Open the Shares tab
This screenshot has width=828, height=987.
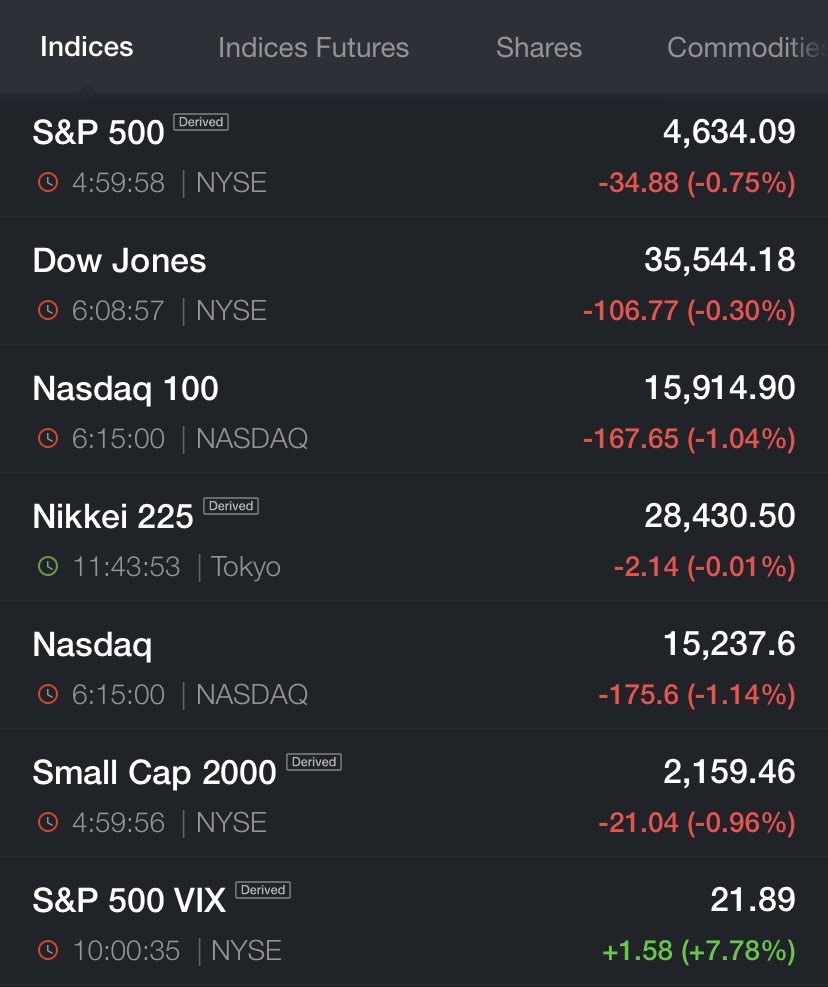click(x=539, y=48)
